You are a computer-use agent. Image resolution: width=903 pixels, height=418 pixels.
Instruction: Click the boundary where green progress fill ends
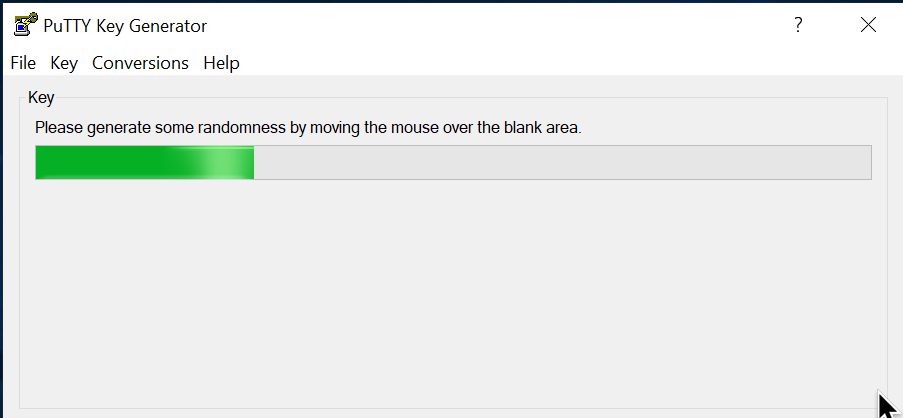click(254, 162)
